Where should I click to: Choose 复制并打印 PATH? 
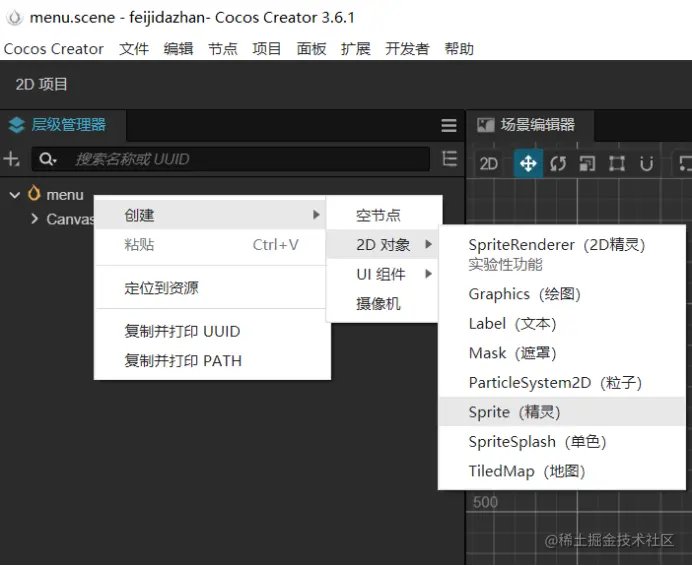pos(210,361)
